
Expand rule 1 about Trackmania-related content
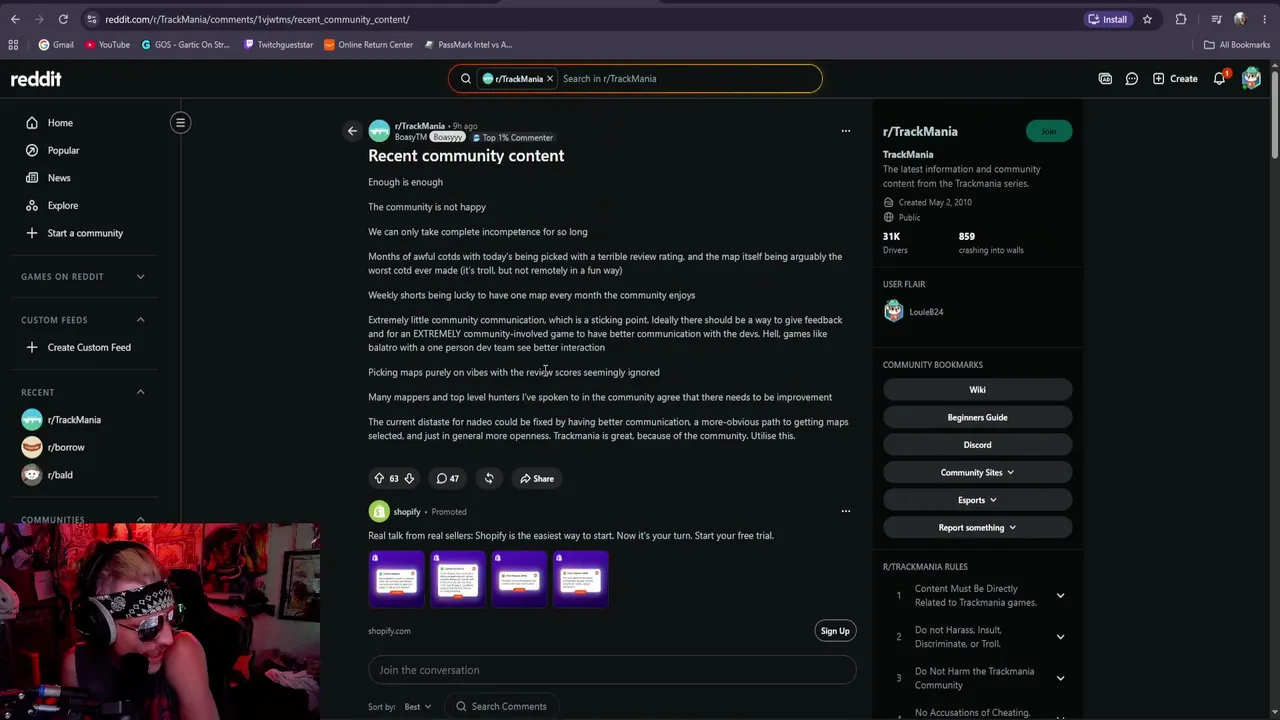click(x=1060, y=596)
